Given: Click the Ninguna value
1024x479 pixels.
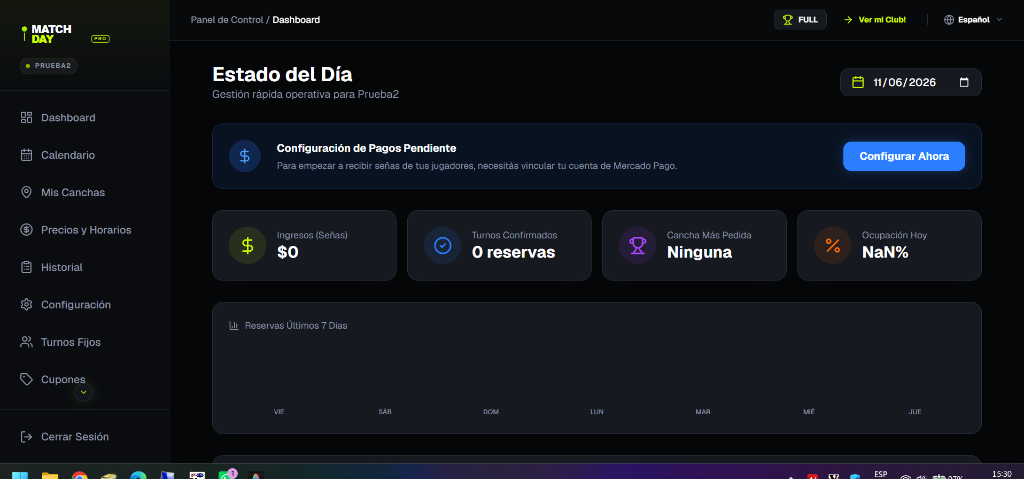Looking at the screenshot, I should [699, 252].
